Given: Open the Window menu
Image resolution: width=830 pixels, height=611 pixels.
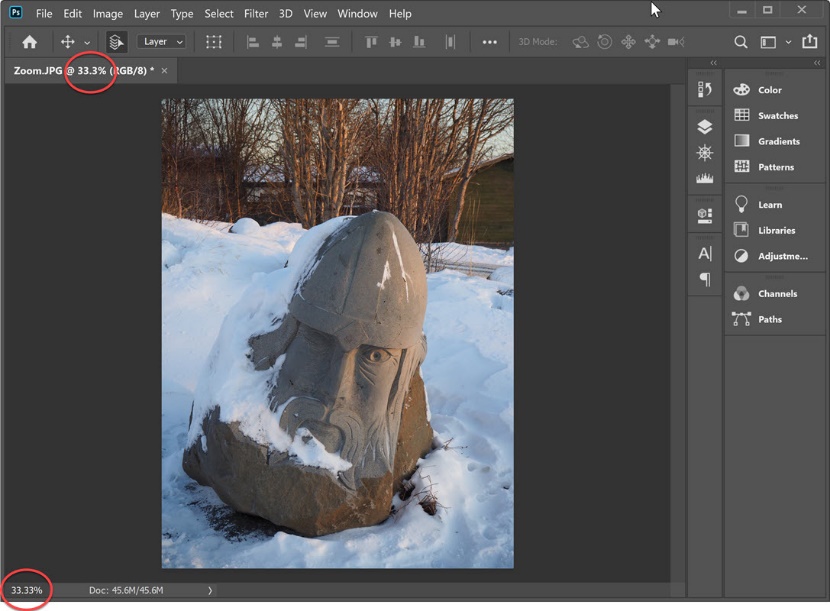Looking at the screenshot, I should click(x=357, y=14).
